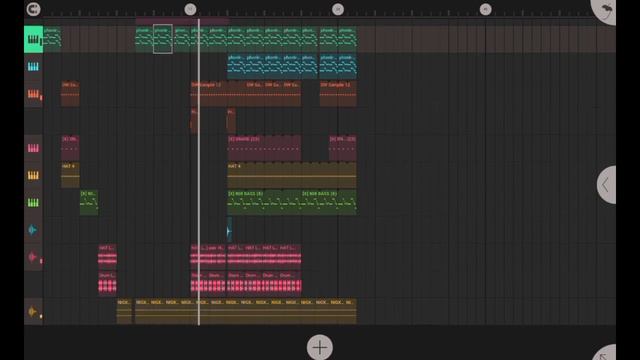Select the lime green 808 bass track header
This screenshot has height=360, width=640.
pyautogui.click(x=33, y=202)
